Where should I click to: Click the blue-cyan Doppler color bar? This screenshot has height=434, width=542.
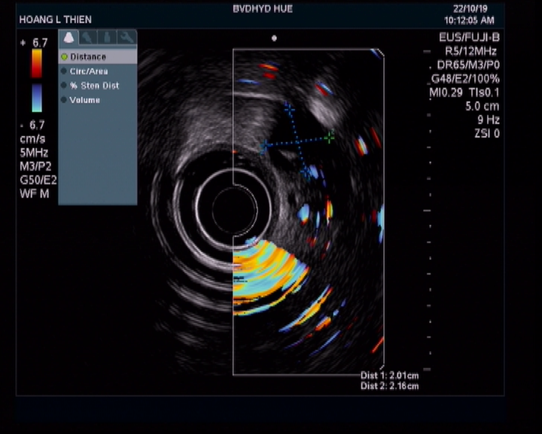(37, 98)
